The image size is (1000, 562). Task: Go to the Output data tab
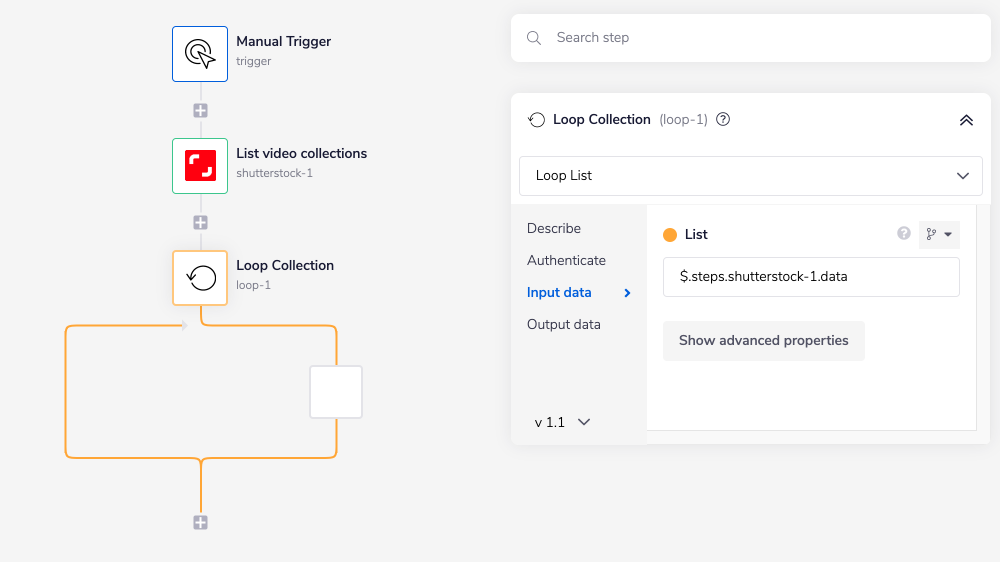(x=564, y=324)
